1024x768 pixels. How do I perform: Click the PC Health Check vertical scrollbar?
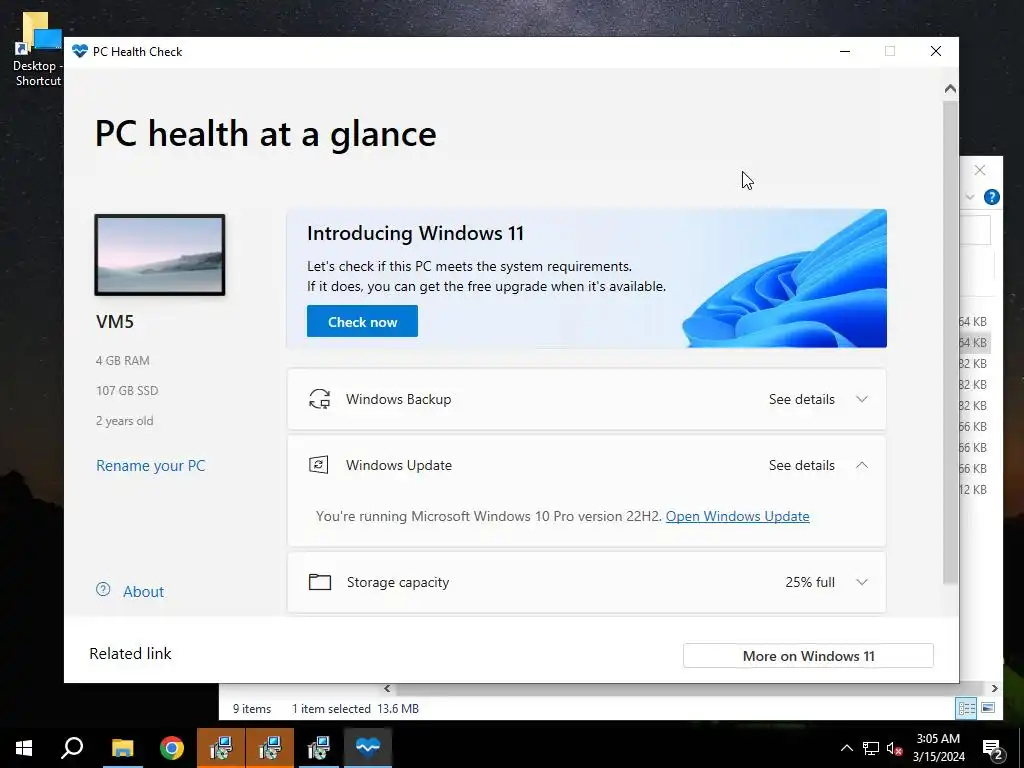point(950,340)
